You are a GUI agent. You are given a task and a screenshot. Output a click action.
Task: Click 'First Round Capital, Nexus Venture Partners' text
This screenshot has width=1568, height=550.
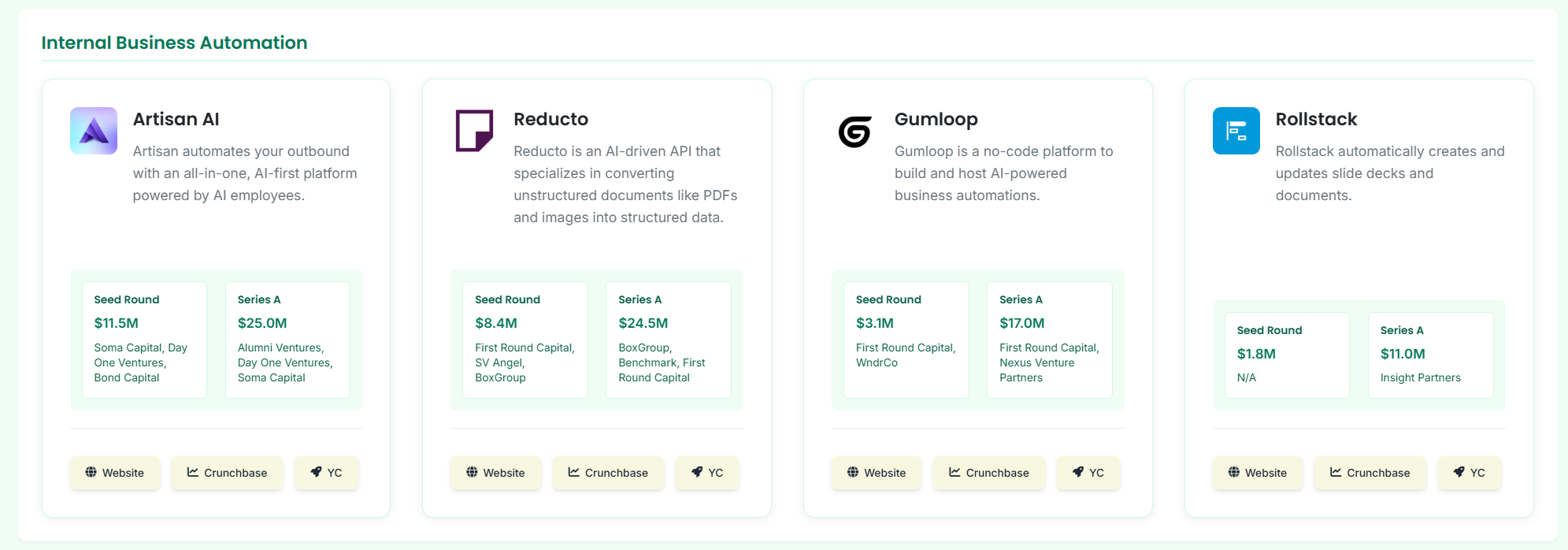tap(1049, 362)
